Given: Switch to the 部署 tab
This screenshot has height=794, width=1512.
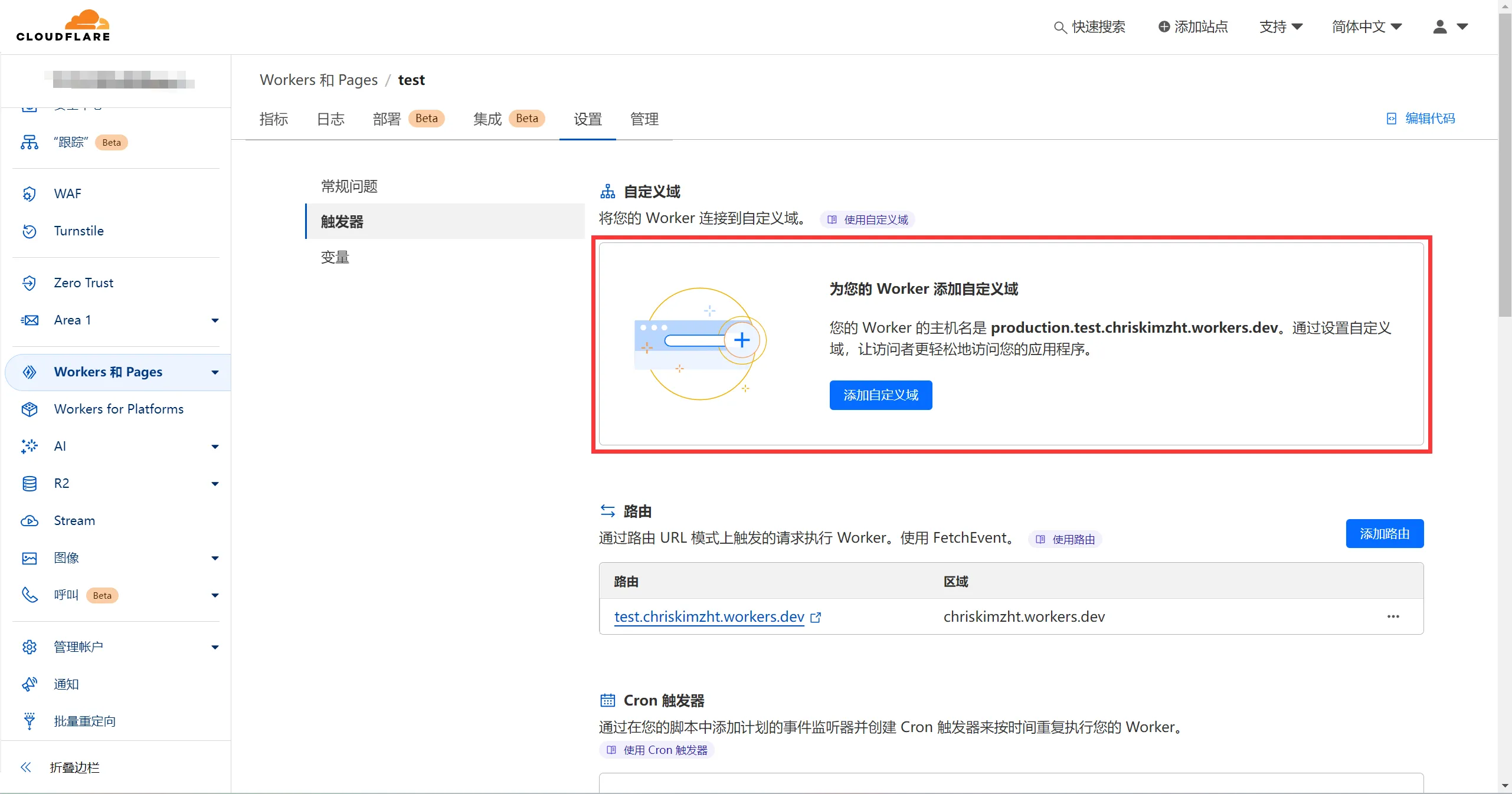Looking at the screenshot, I should (x=408, y=119).
